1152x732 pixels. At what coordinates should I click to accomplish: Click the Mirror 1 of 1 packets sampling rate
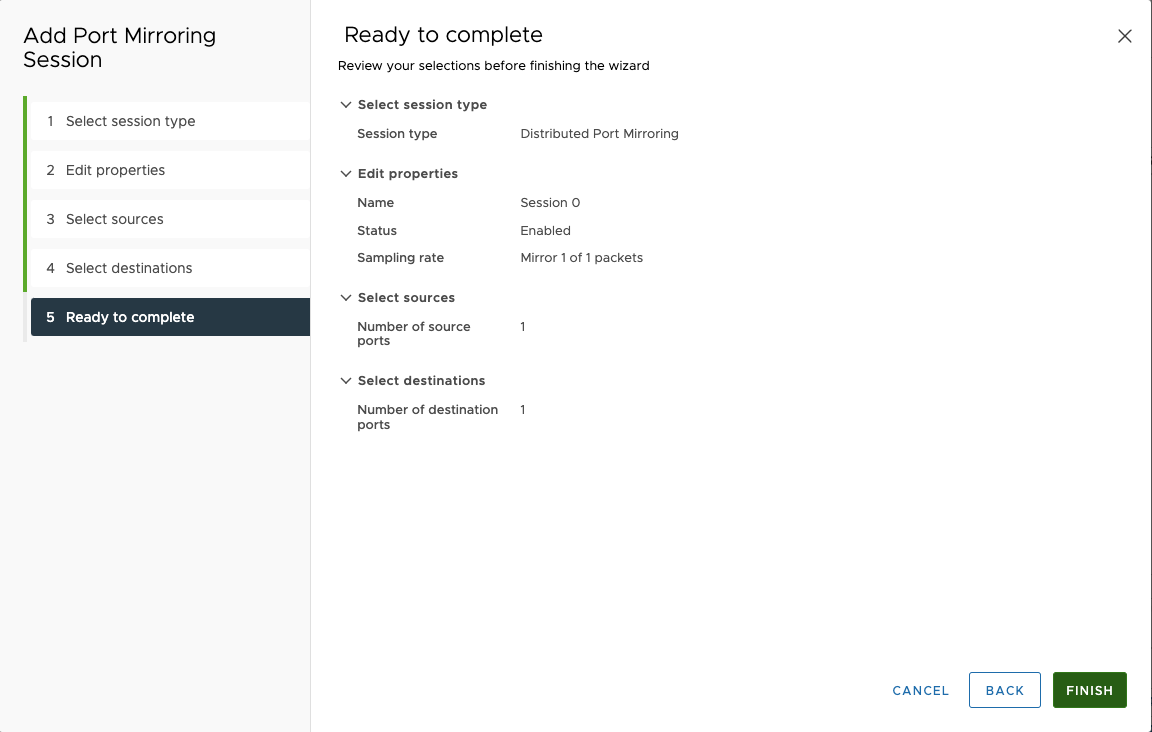point(581,257)
